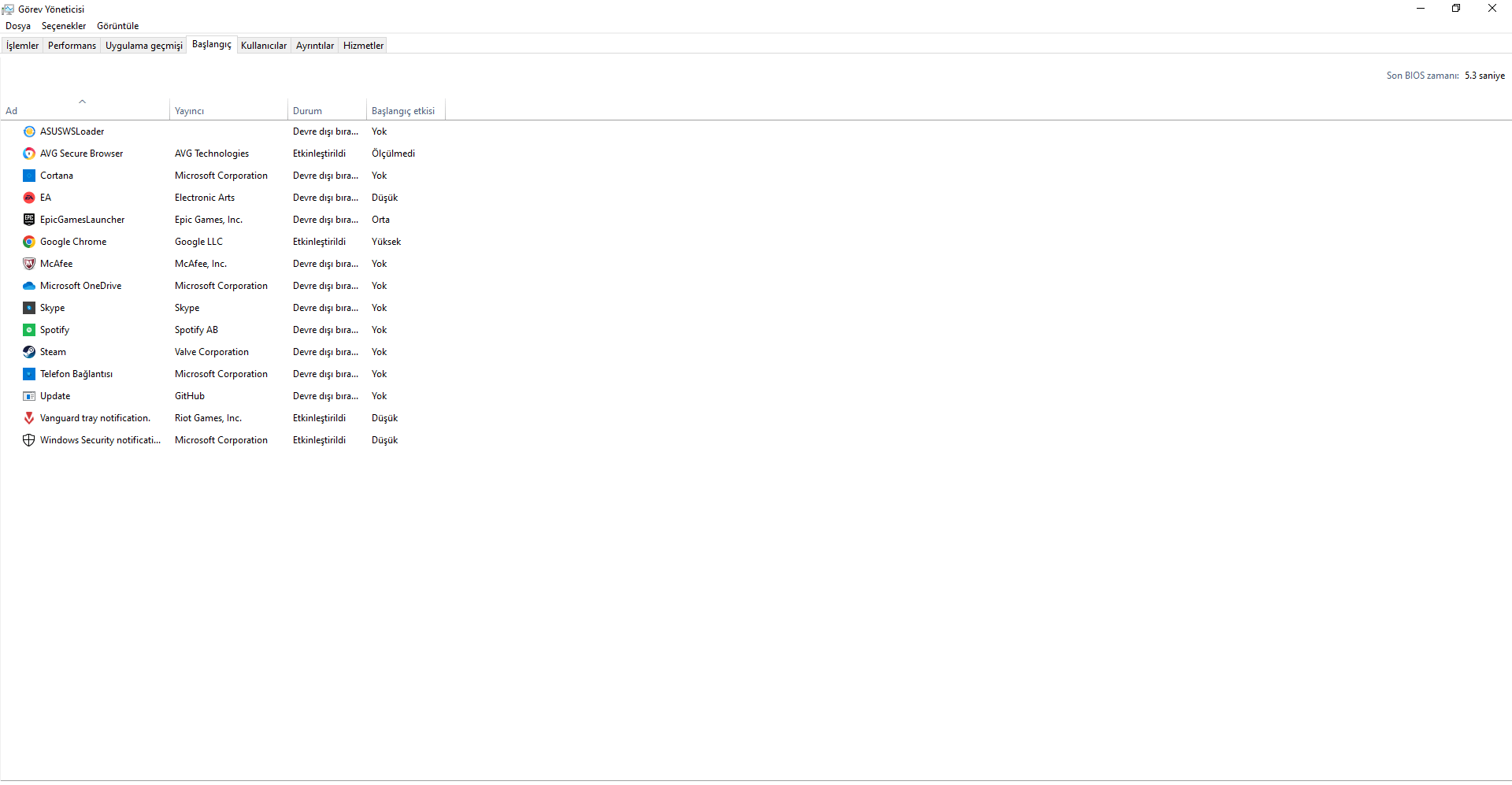1512x785 pixels.
Task: Open the Seçenekler menu
Action: 64,26
